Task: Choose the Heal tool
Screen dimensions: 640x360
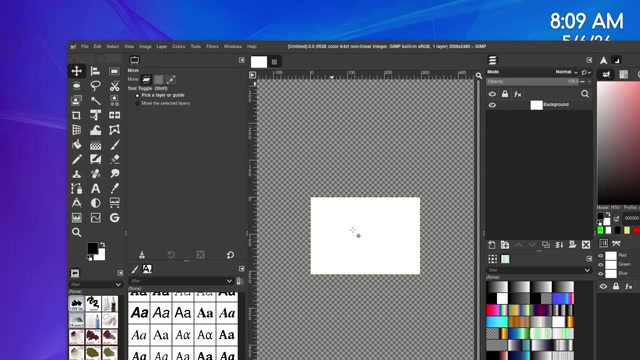Action: (x=96, y=174)
